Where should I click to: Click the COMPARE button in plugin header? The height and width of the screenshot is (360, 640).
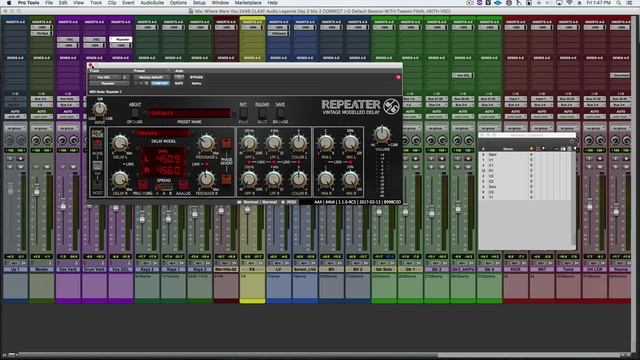160,83
